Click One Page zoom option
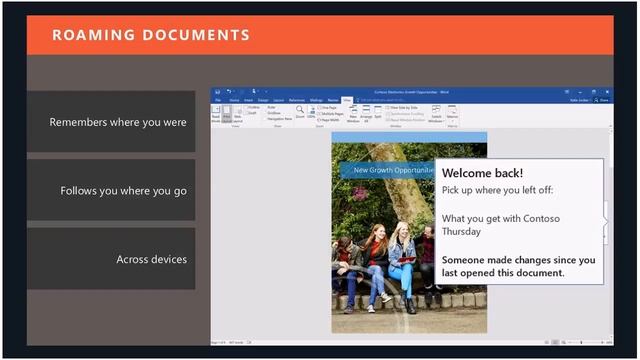The width and height of the screenshot is (640, 360). pos(327,108)
